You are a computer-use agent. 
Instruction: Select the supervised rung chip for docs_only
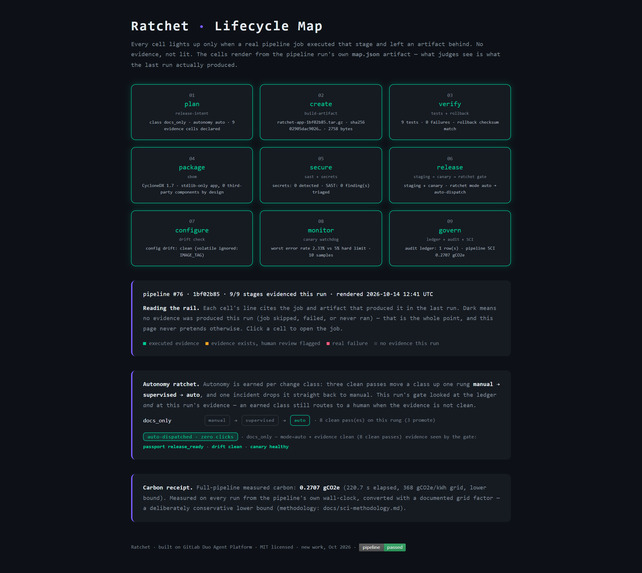coord(260,420)
